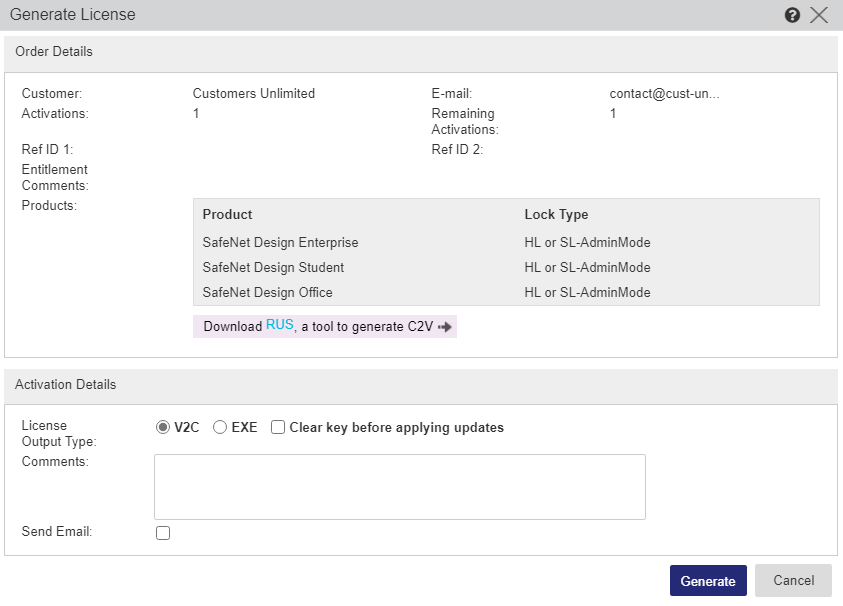Click the arrow icon after C2V
Image resolution: width=843 pixels, height=606 pixels.
(x=445, y=327)
